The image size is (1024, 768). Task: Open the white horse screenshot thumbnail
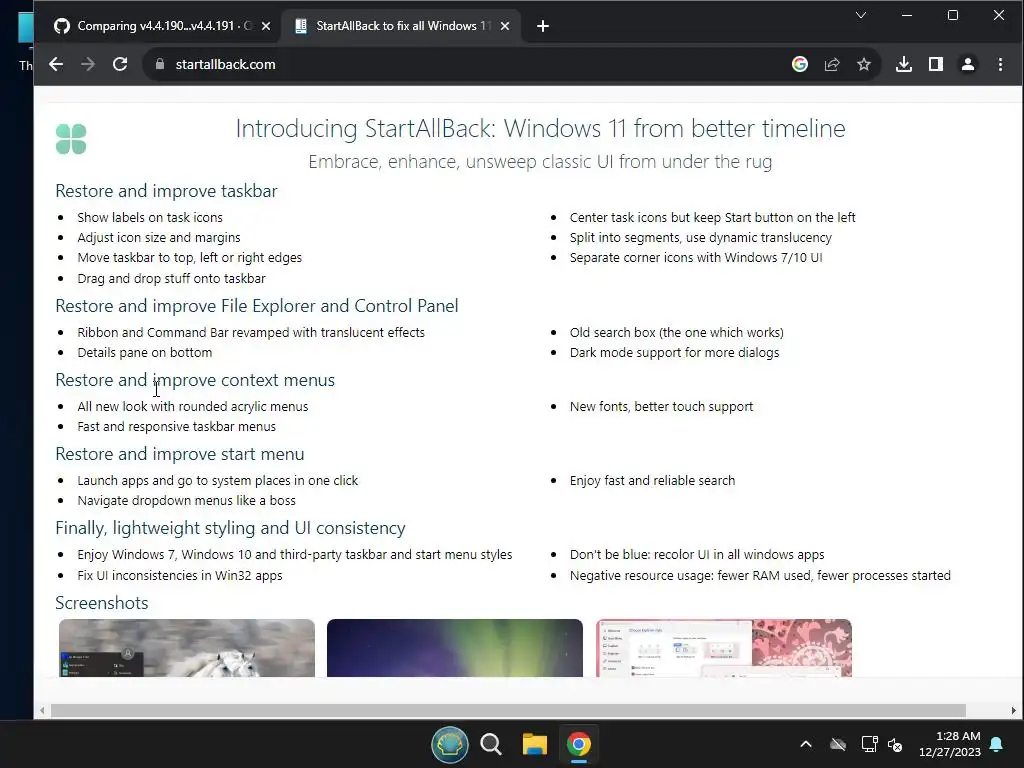click(187, 648)
